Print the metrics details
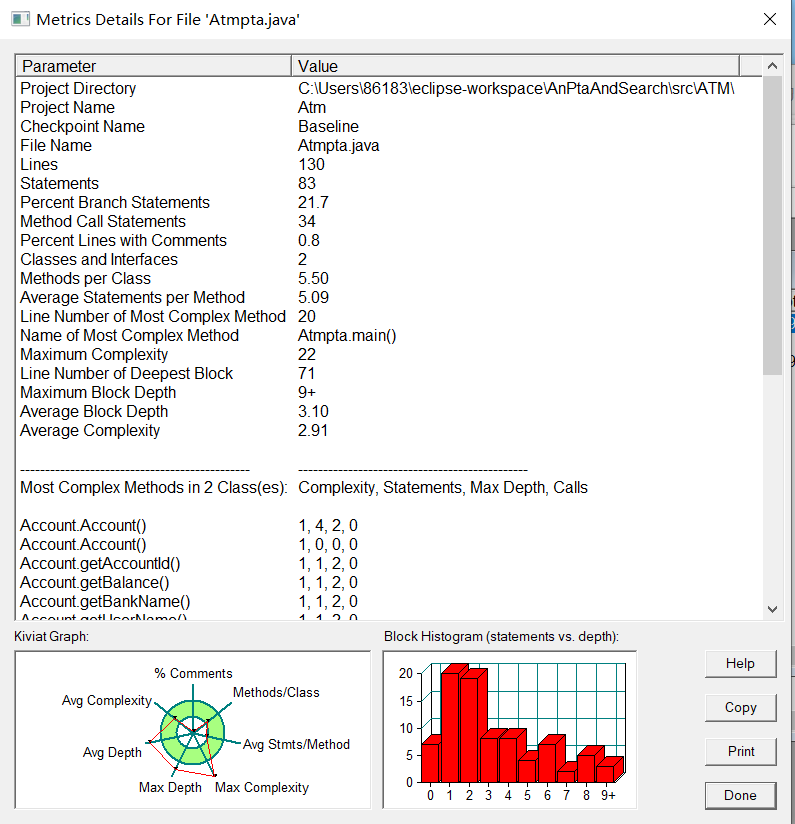The width and height of the screenshot is (795, 824). pyautogui.click(x=740, y=751)
